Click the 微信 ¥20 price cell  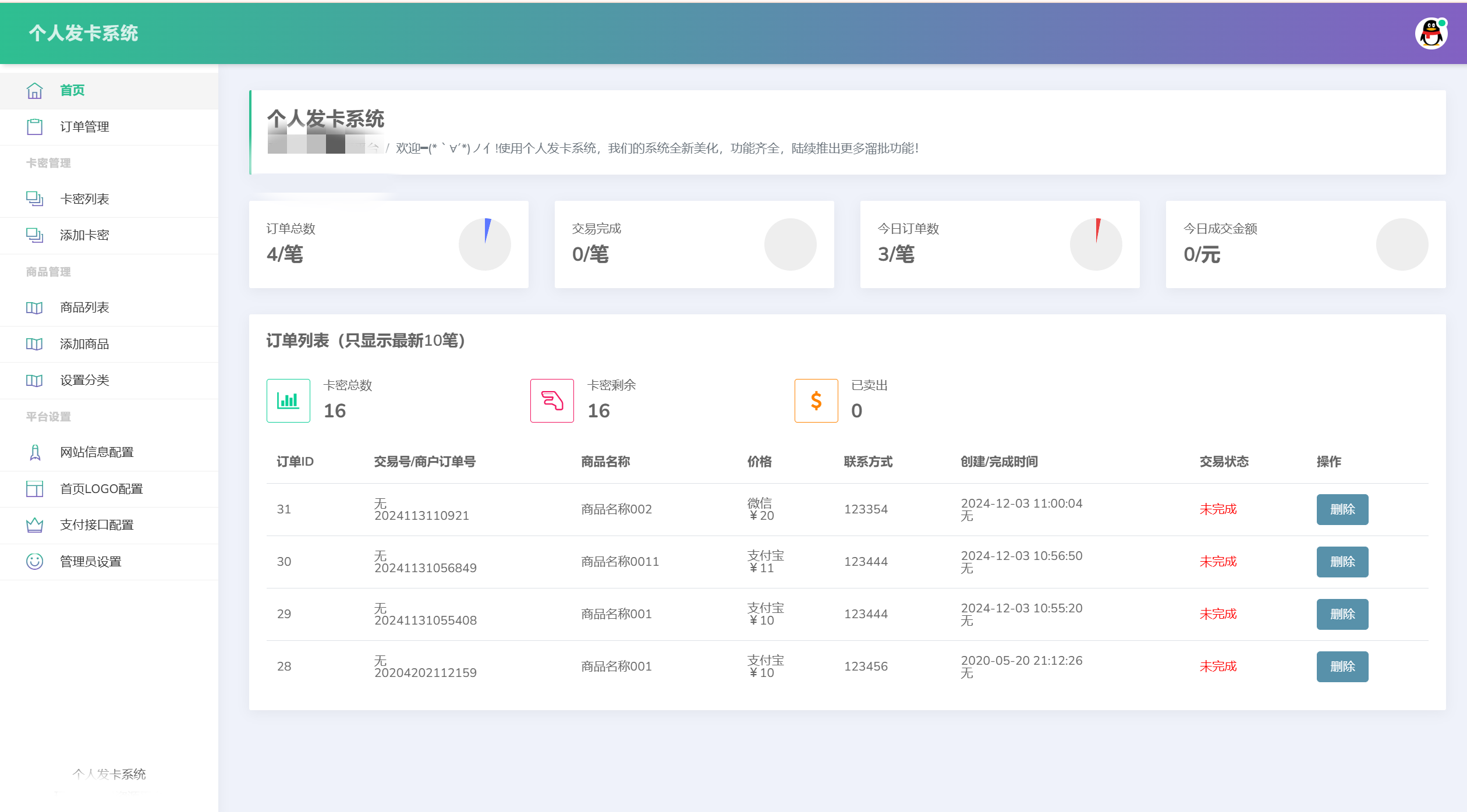tap(761, 509)
